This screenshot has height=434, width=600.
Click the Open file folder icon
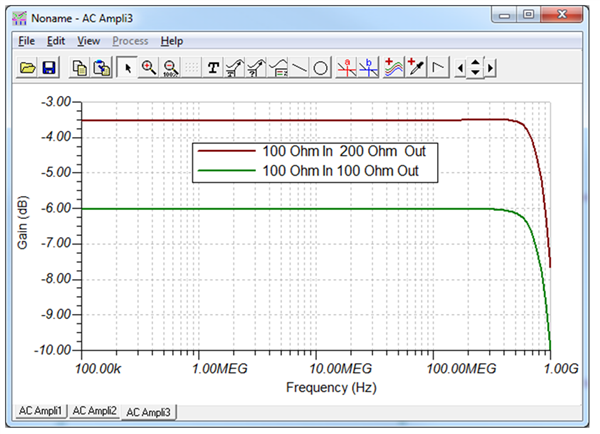coord(28,68)
